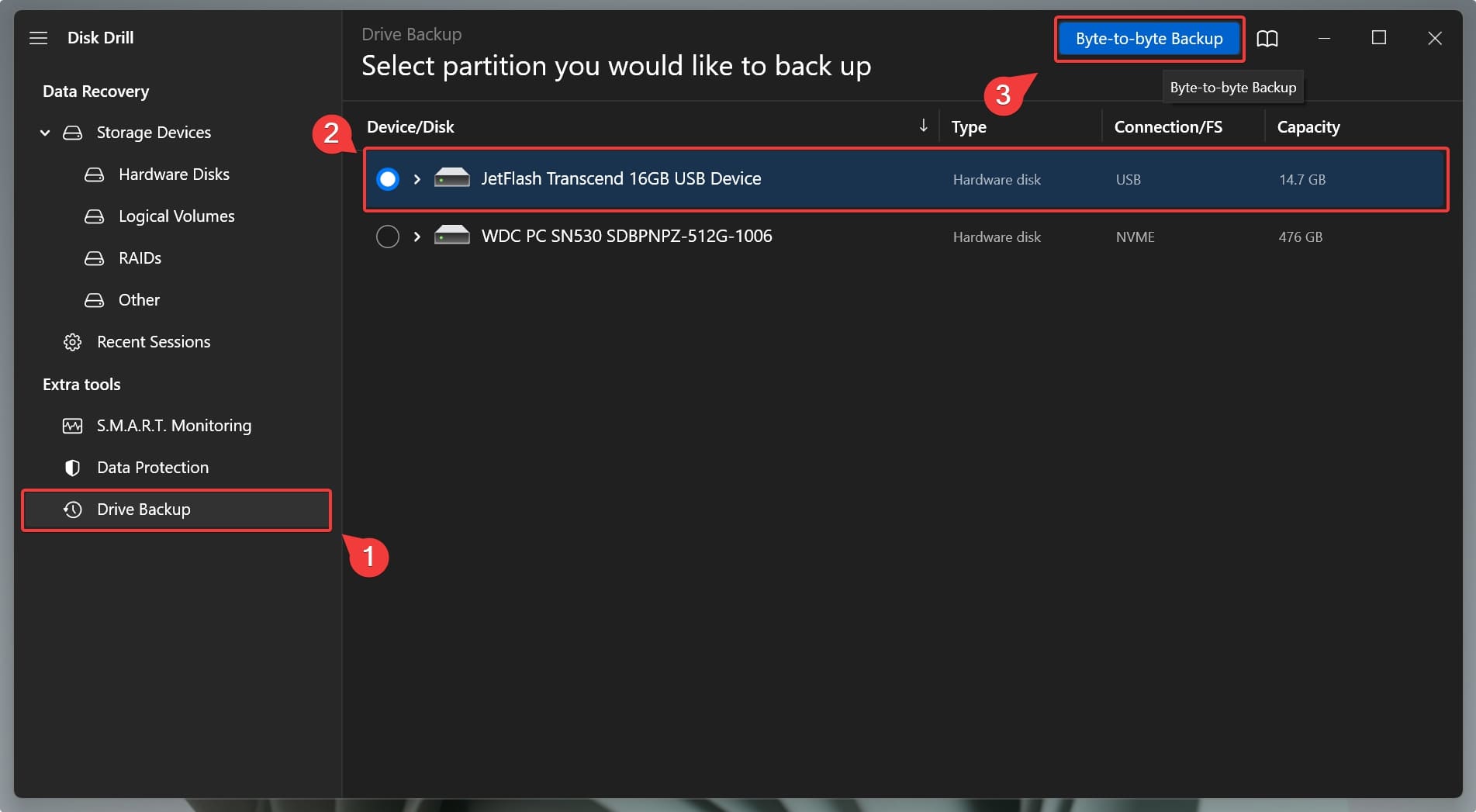The image size is (1476, 812).
Task: Open RAIDs section
Action: 140,258
